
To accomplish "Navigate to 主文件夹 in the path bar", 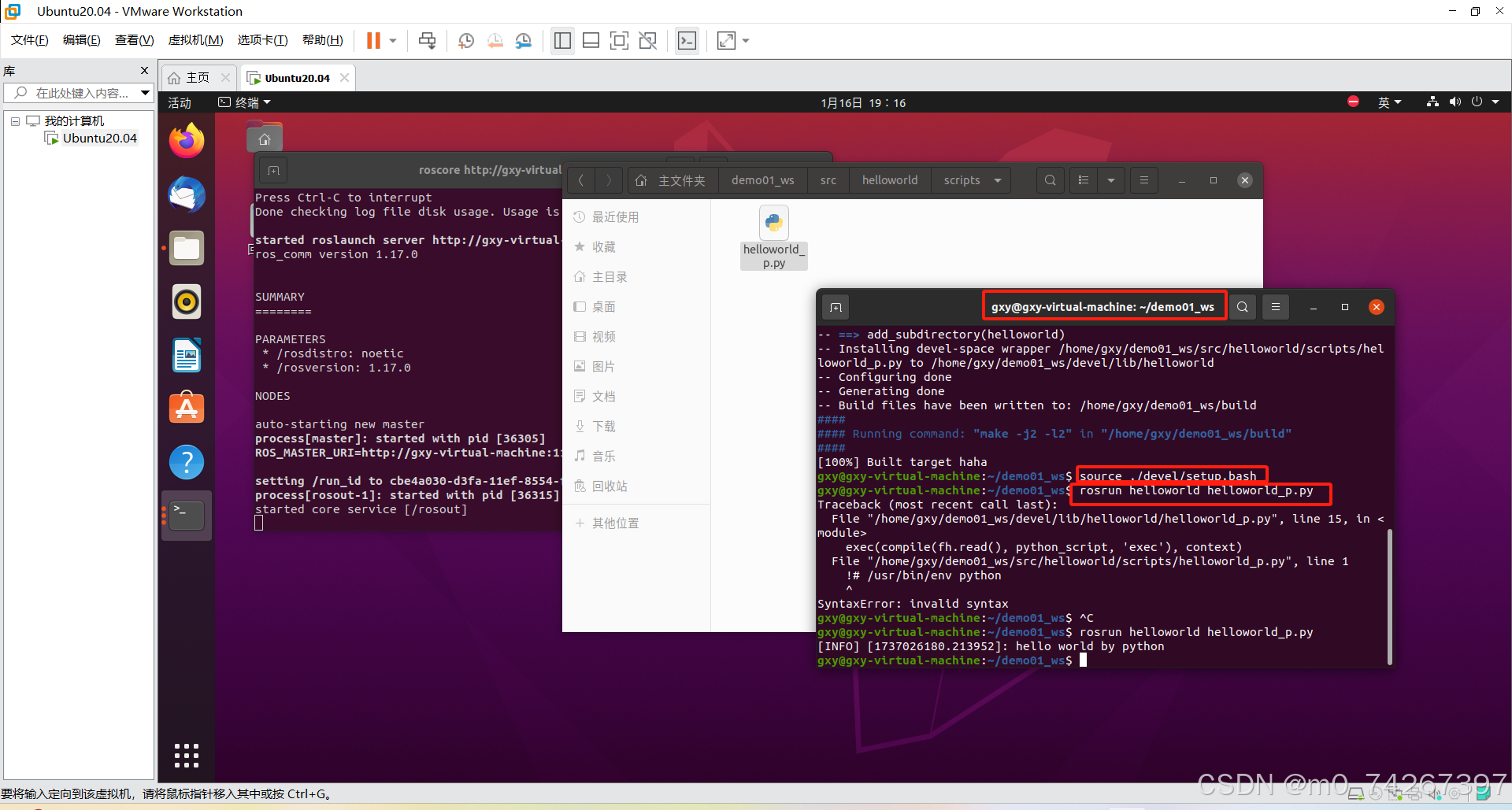I will 672,180.
